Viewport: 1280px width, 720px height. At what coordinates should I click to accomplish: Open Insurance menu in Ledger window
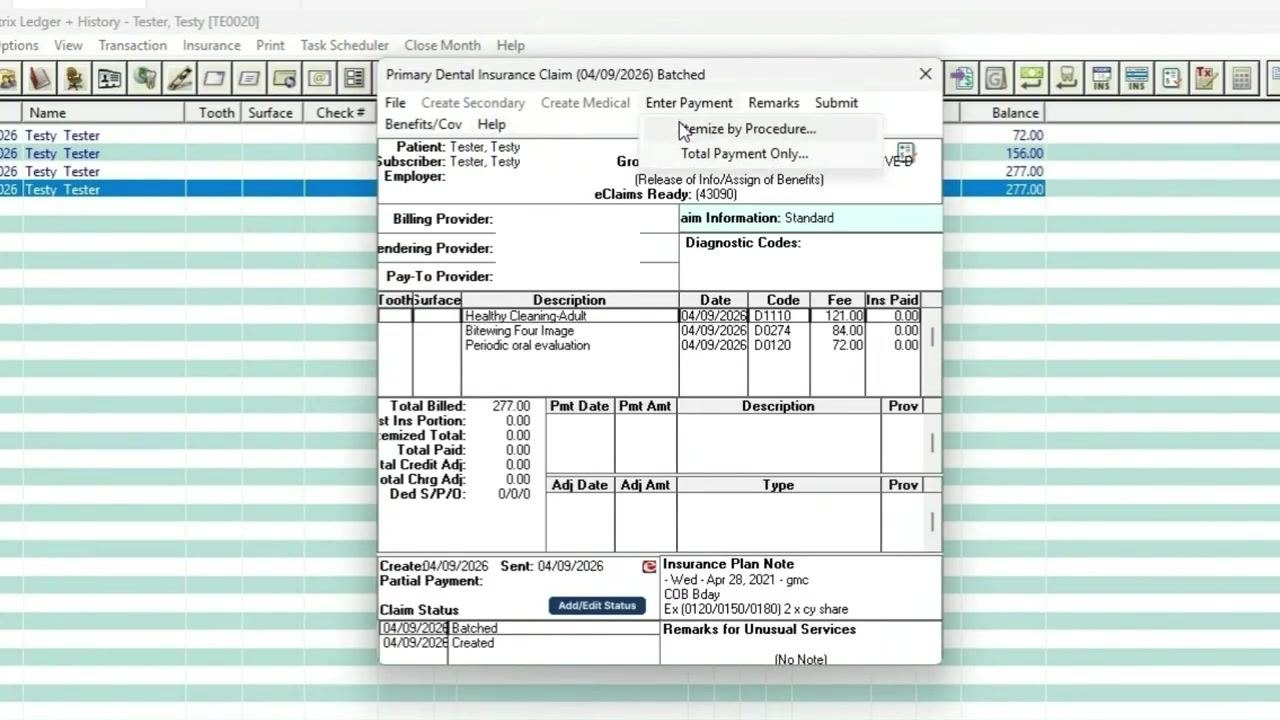coord(211,45)
